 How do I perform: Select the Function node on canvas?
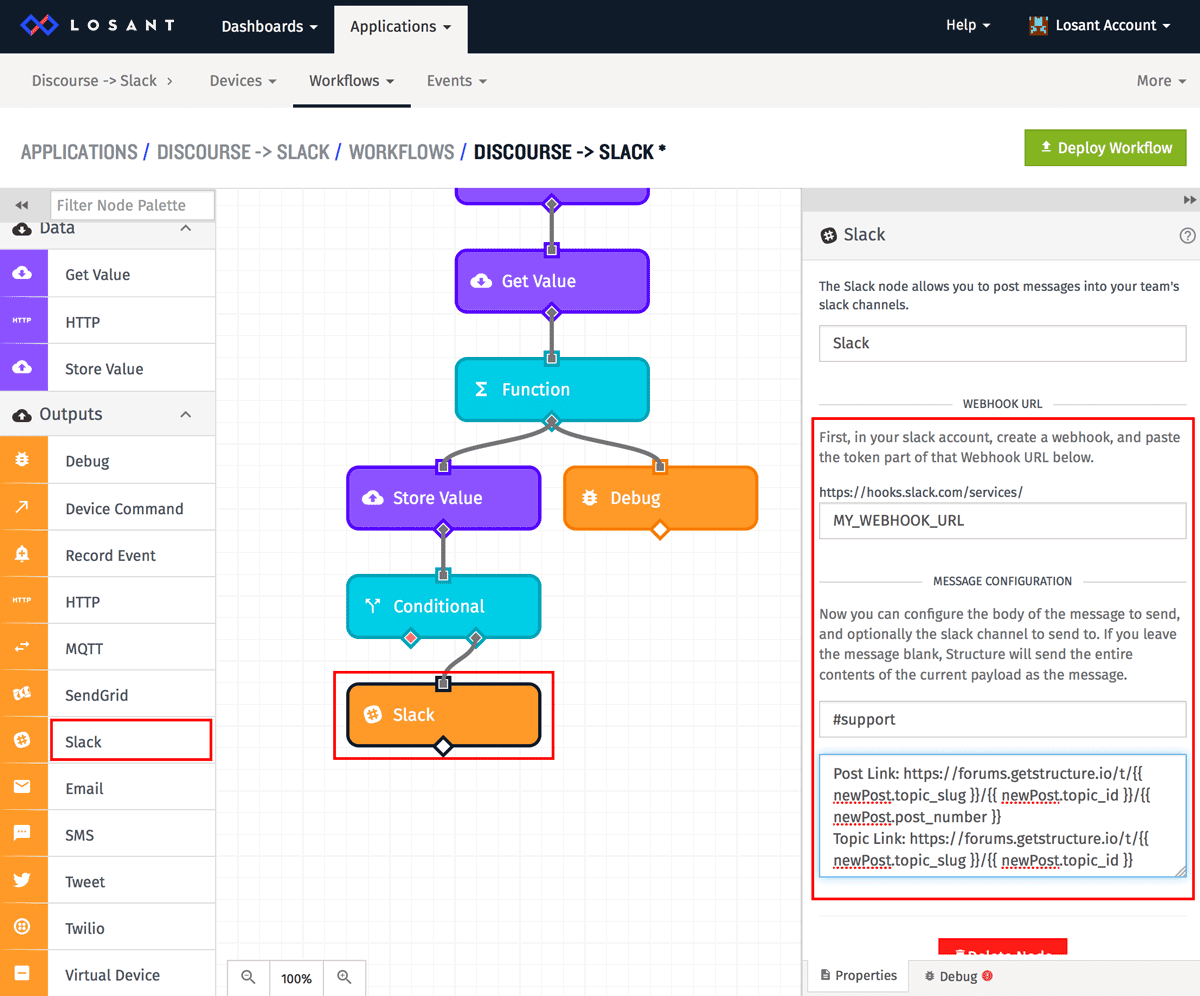click(x=552, y=389)
